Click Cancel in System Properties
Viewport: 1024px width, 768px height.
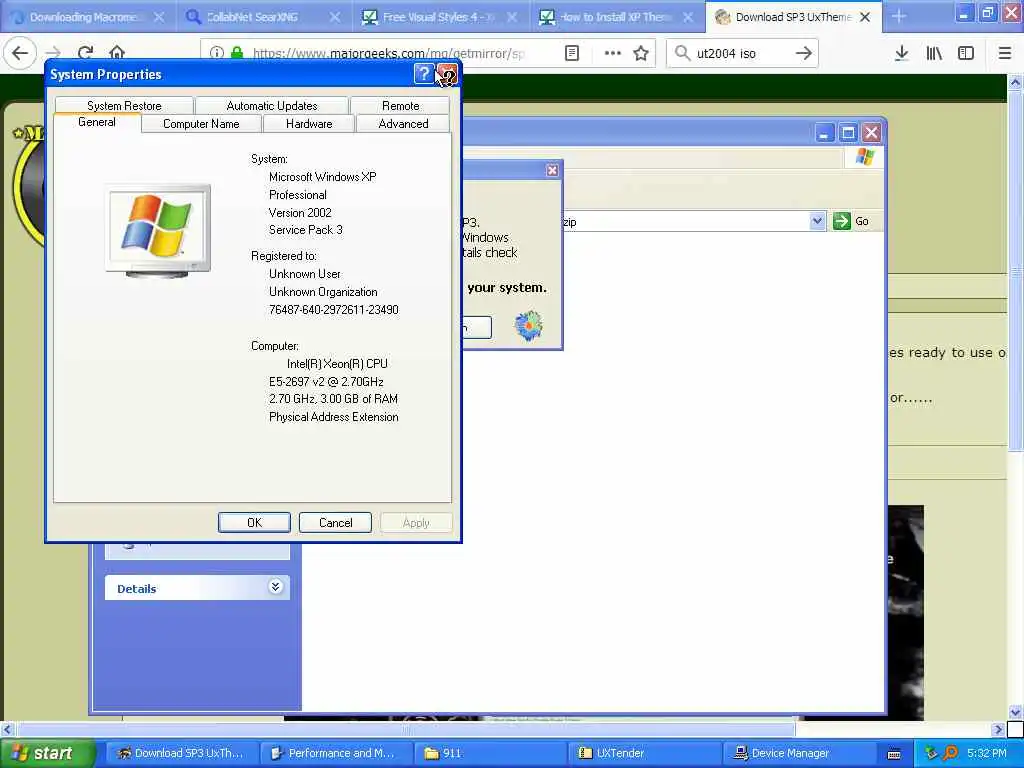[336, 522]
